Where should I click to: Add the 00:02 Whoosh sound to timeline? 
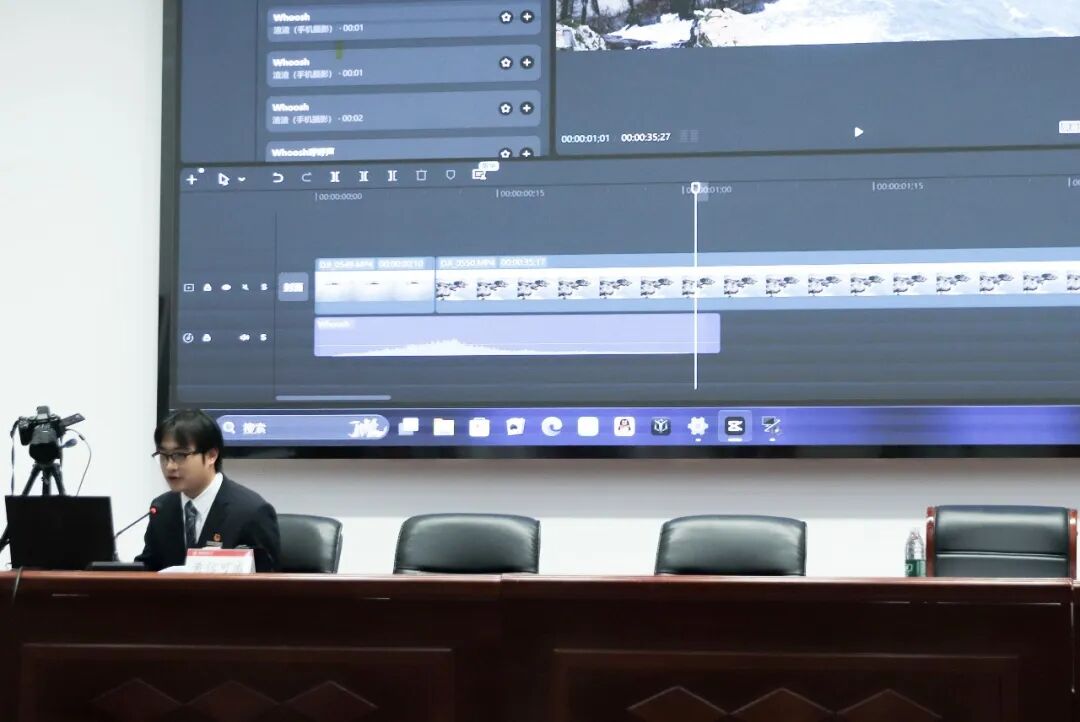pos(526,108)
